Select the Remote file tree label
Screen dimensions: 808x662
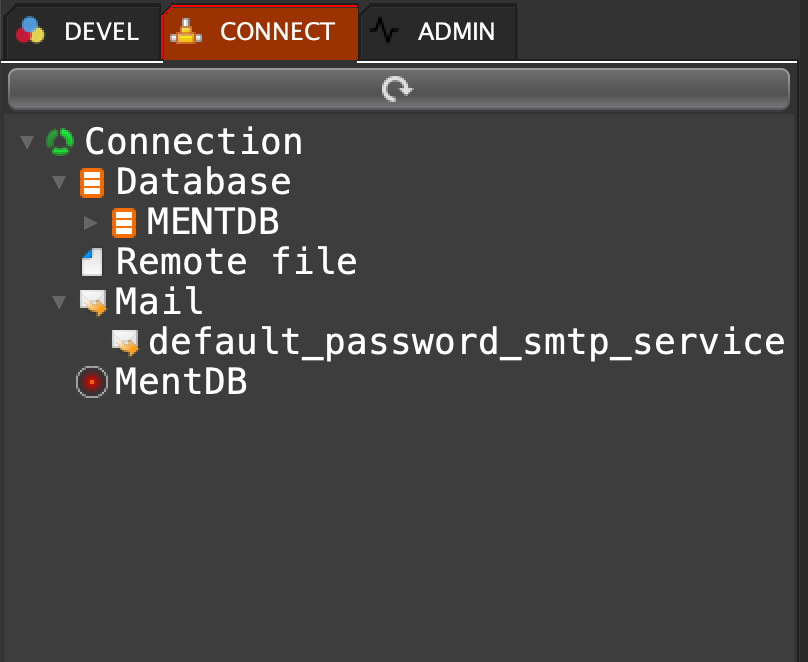tap(236, 262)
